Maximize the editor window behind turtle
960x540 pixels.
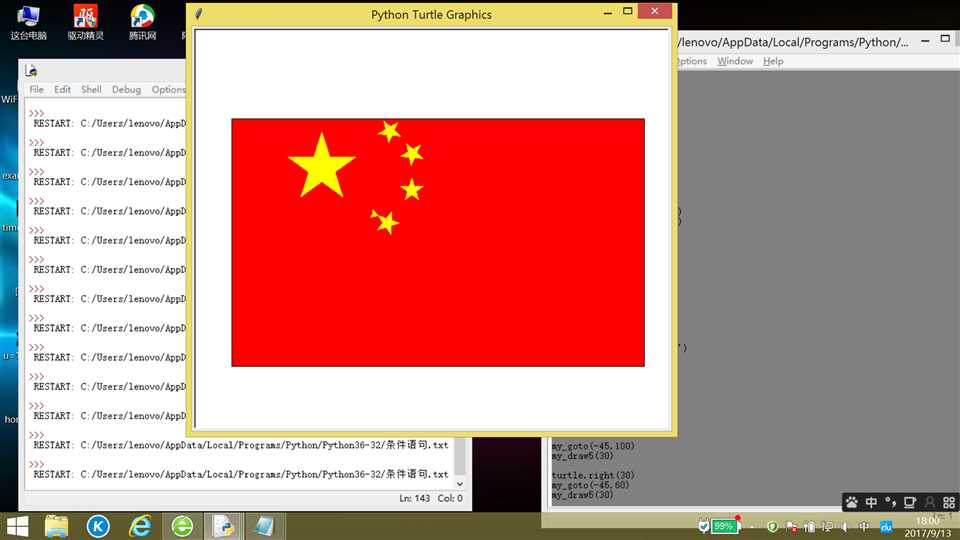pyautogui.click(x=945, y=39)
